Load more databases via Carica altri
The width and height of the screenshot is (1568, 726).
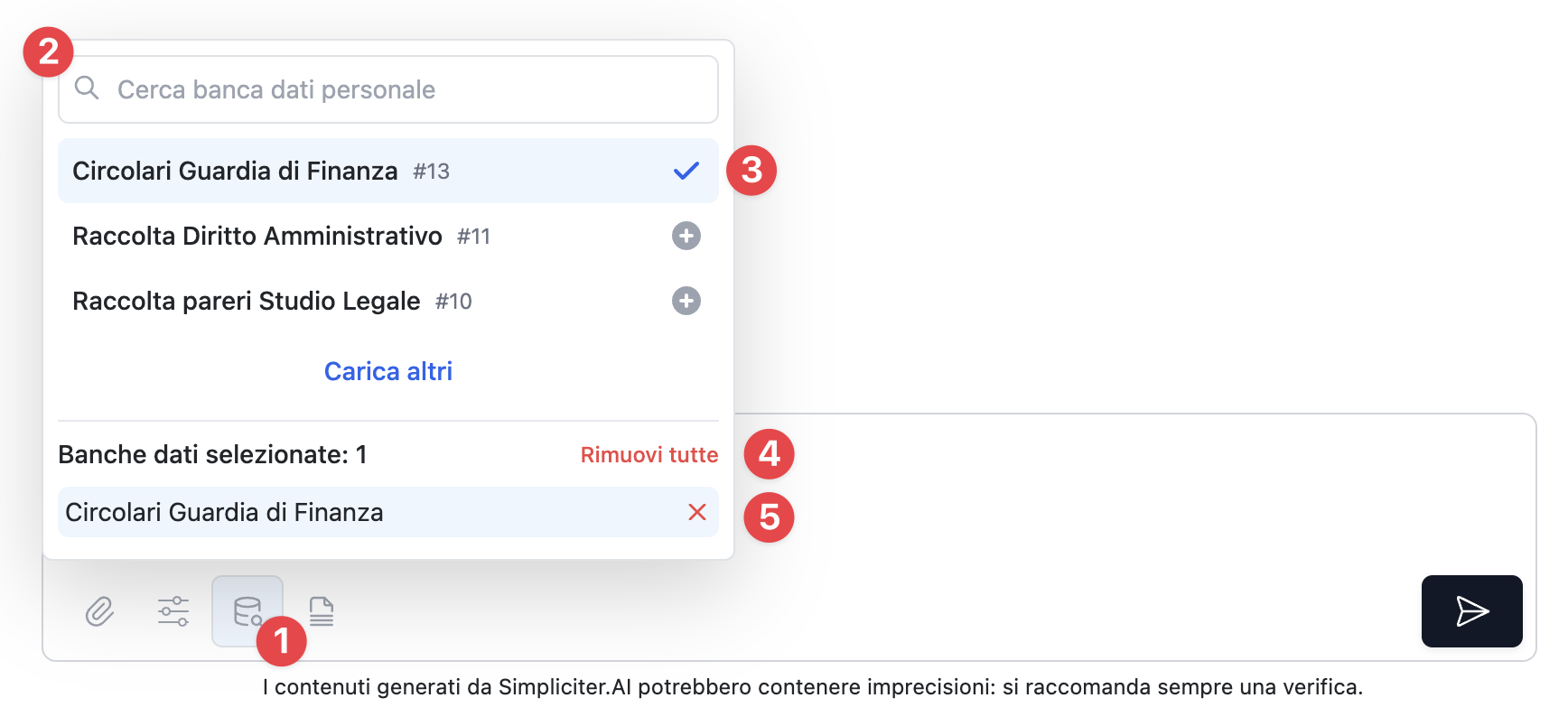click(388, 371)
